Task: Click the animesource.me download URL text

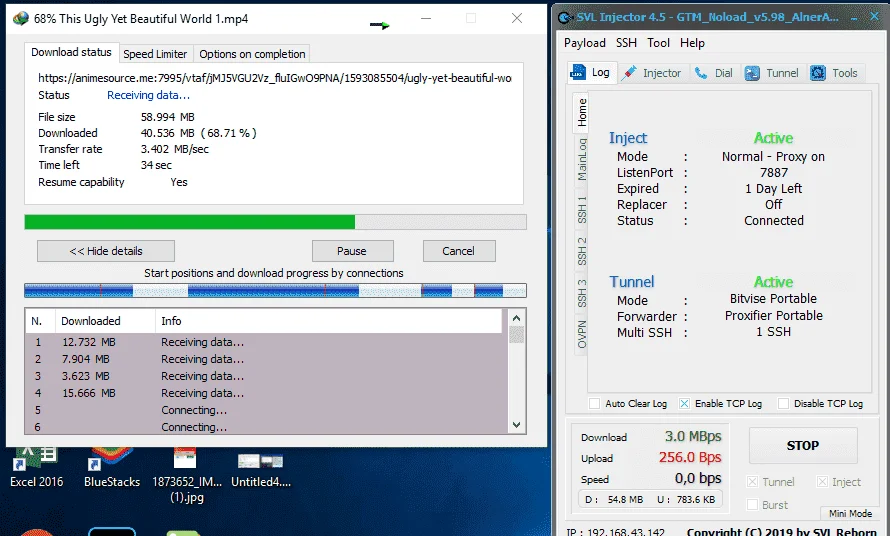Action: [x=275, y=78]
